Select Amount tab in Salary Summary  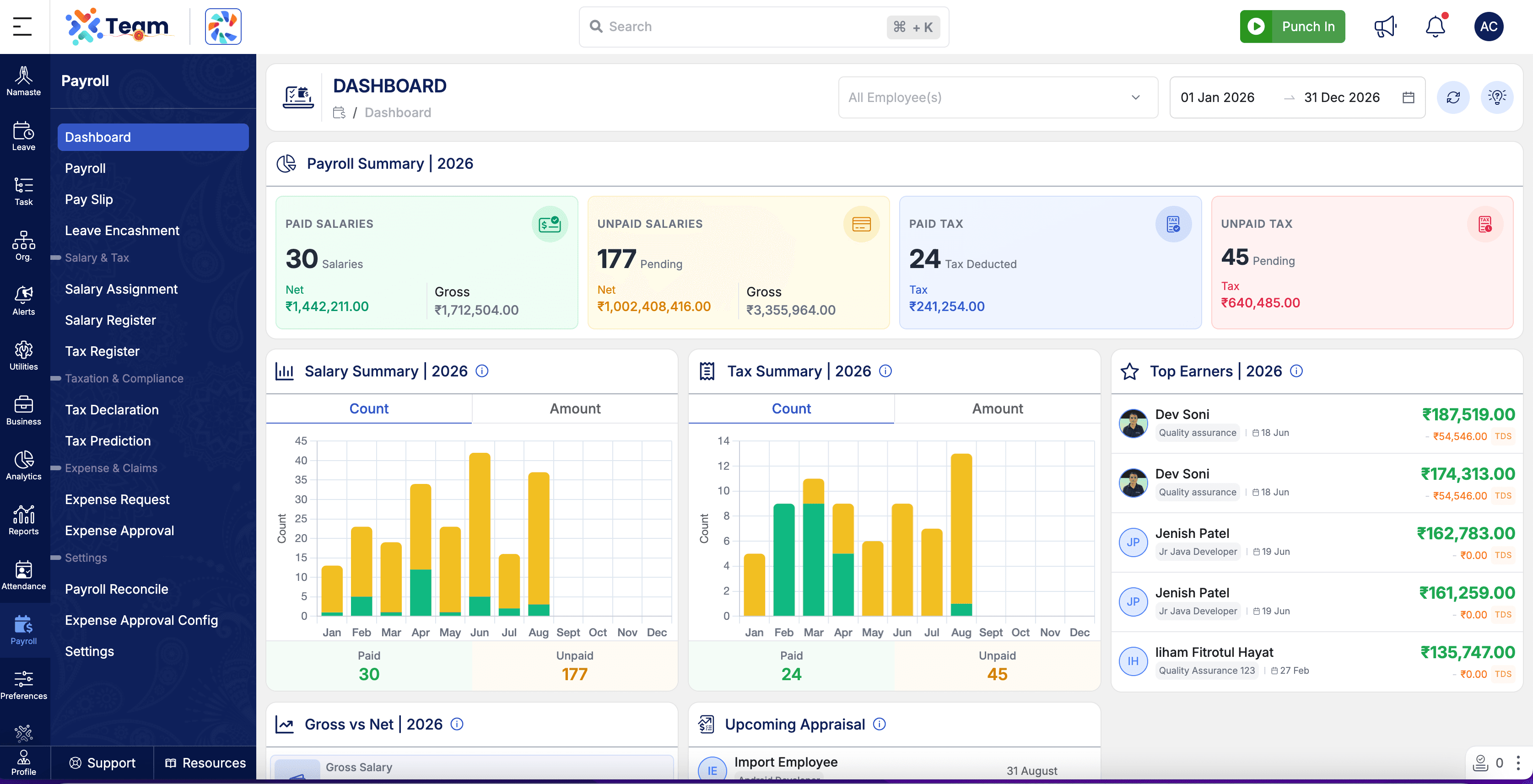(575, 408)
